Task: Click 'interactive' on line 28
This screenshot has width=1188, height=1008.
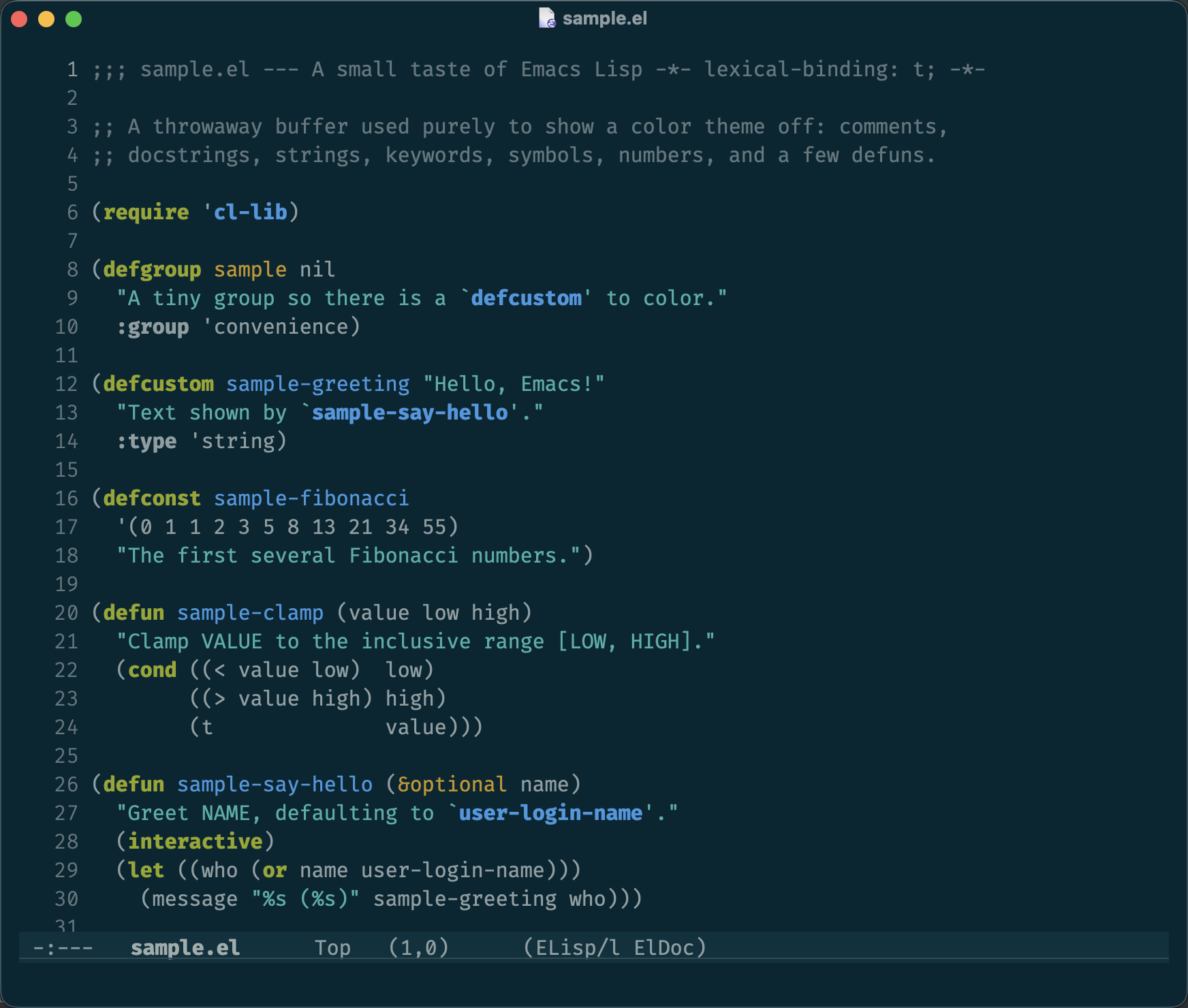Action: click(x=195, y=841)
